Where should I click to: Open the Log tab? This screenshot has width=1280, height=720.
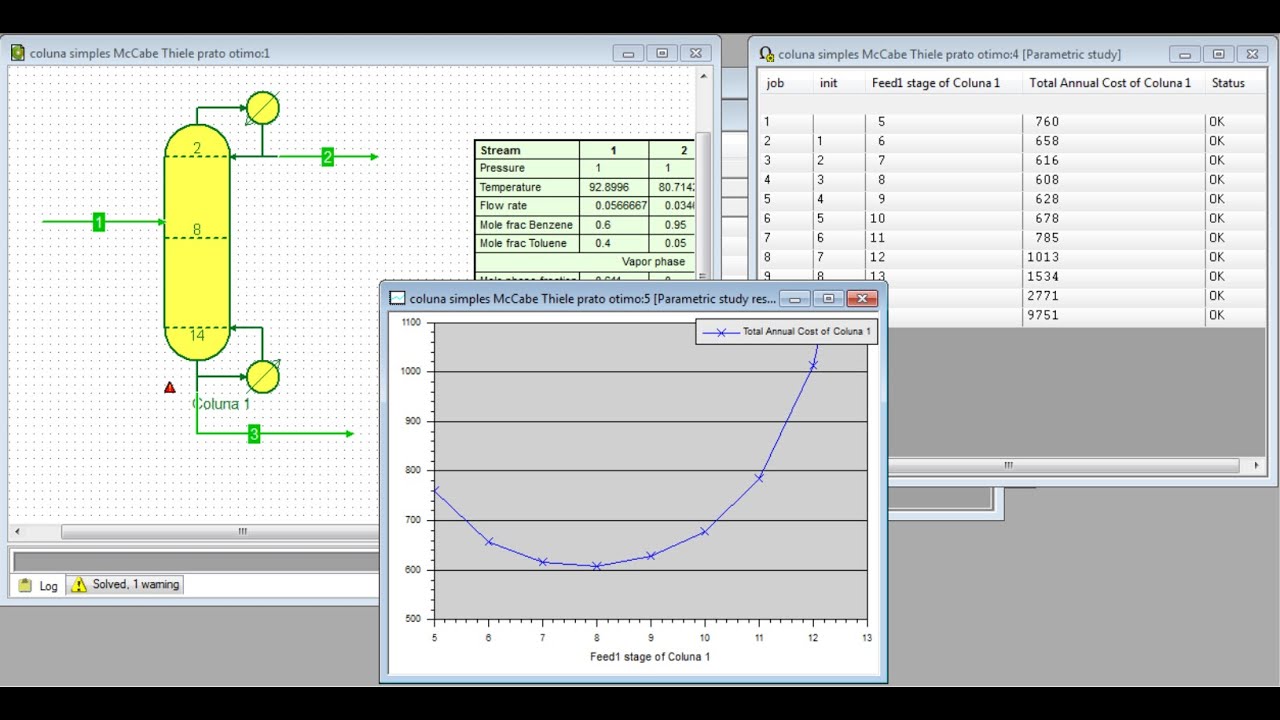(38, 585)
